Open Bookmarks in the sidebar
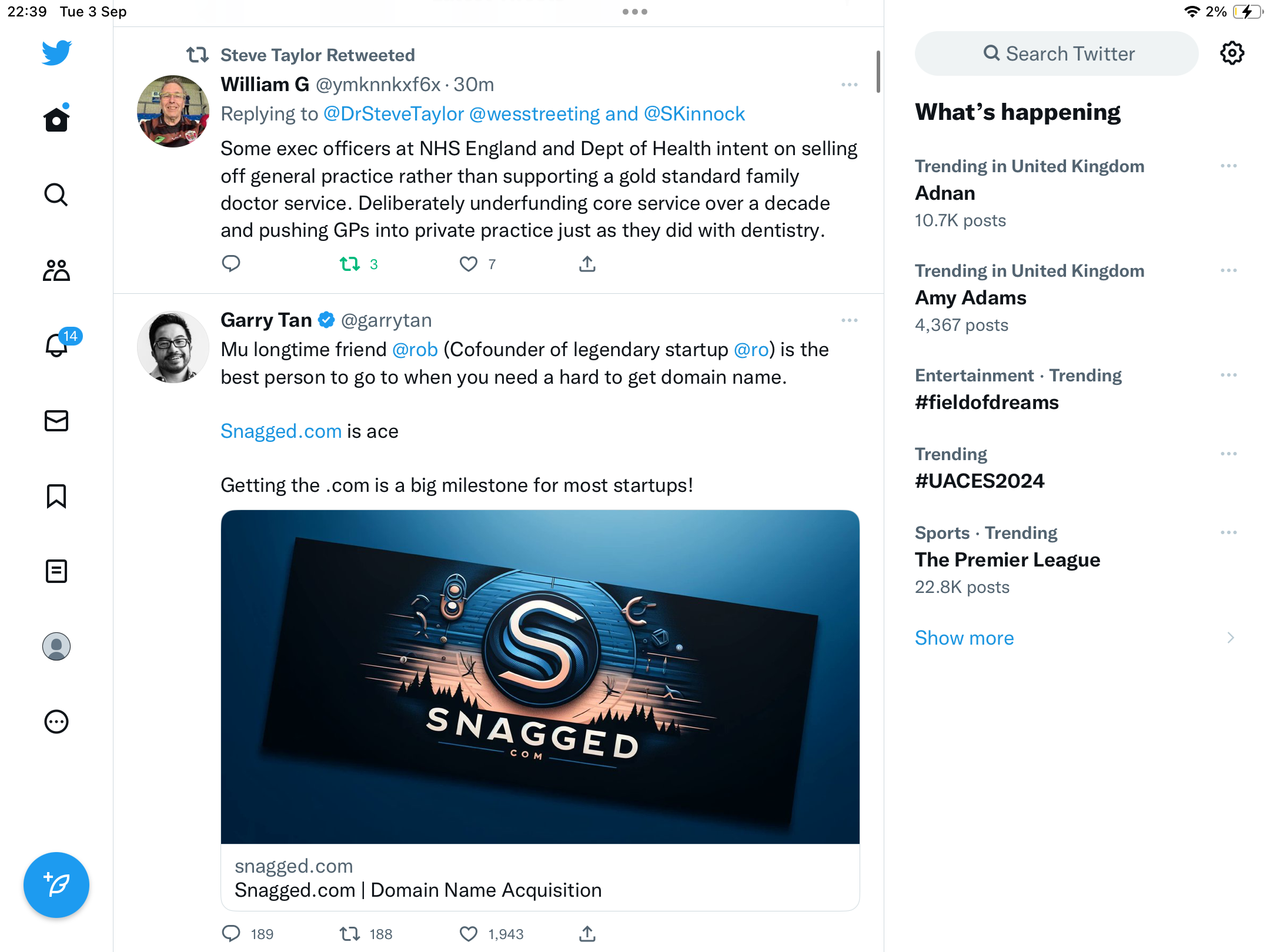Image resolution: width=1270 pixels, height=952 pixels. 56,496
